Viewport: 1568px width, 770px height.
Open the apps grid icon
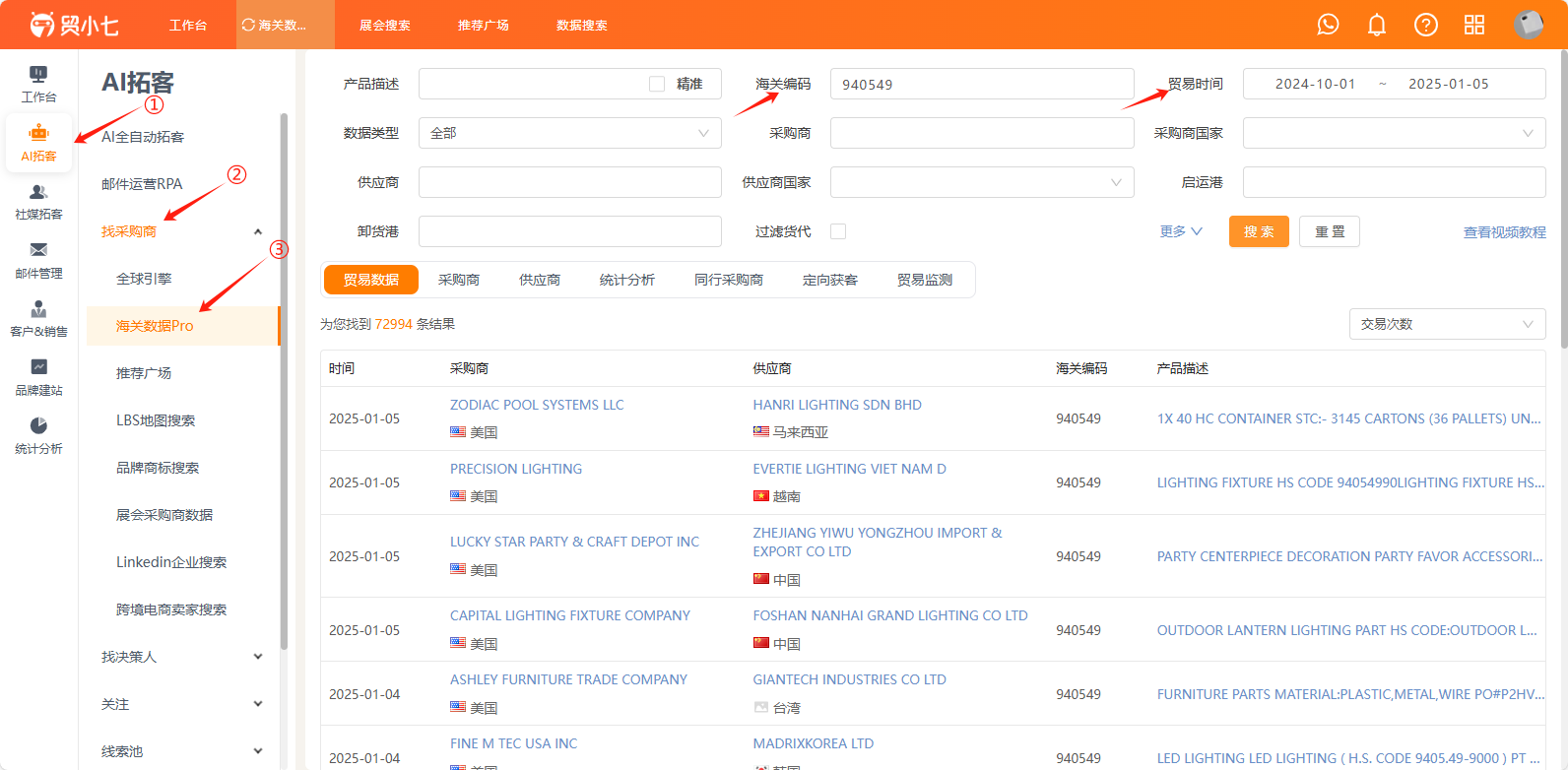(1474, 25)
